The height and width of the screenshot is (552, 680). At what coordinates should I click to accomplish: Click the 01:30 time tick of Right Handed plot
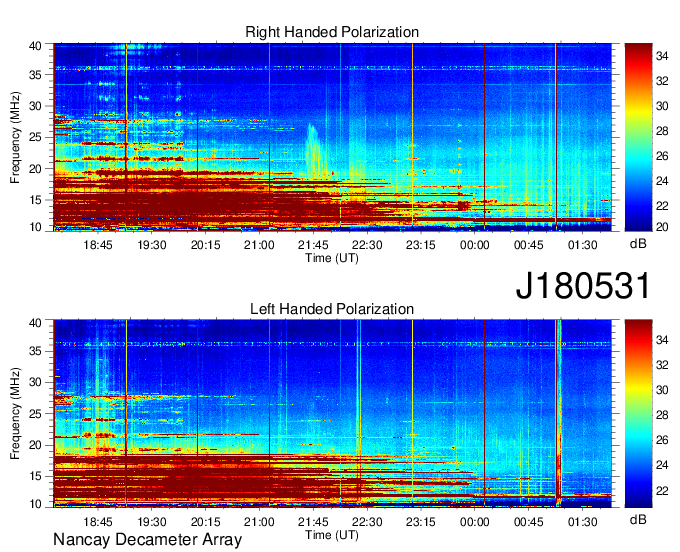tap(583, 245)
